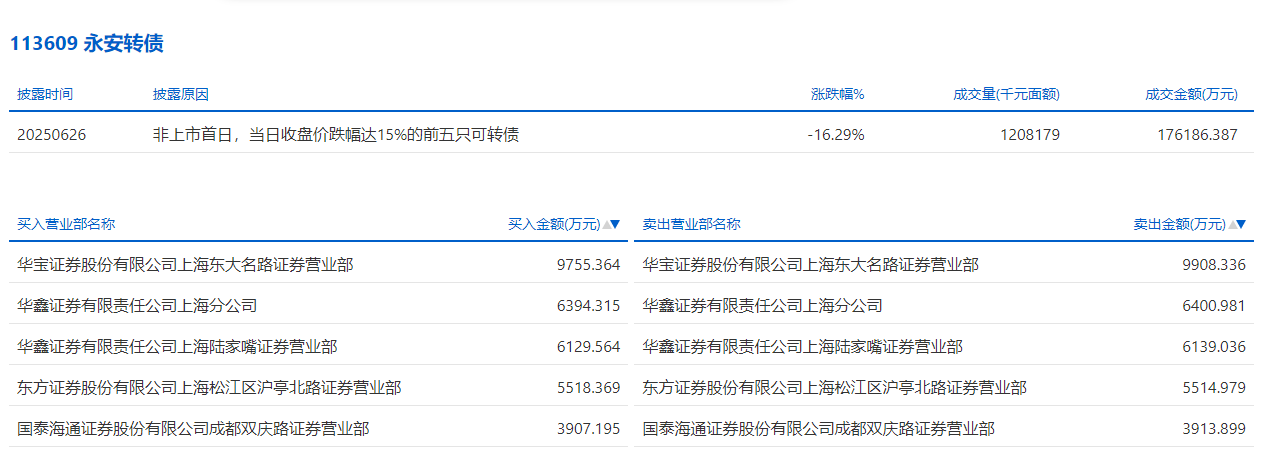Select sell amount 6139.036
This screenshot has width=1264, height=456.
1214,346
